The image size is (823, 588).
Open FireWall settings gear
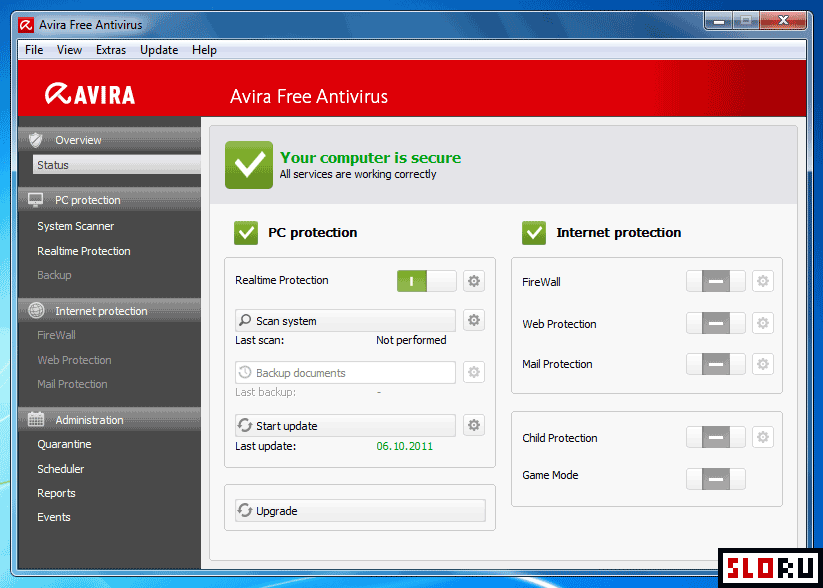click(x=763, y=281)
